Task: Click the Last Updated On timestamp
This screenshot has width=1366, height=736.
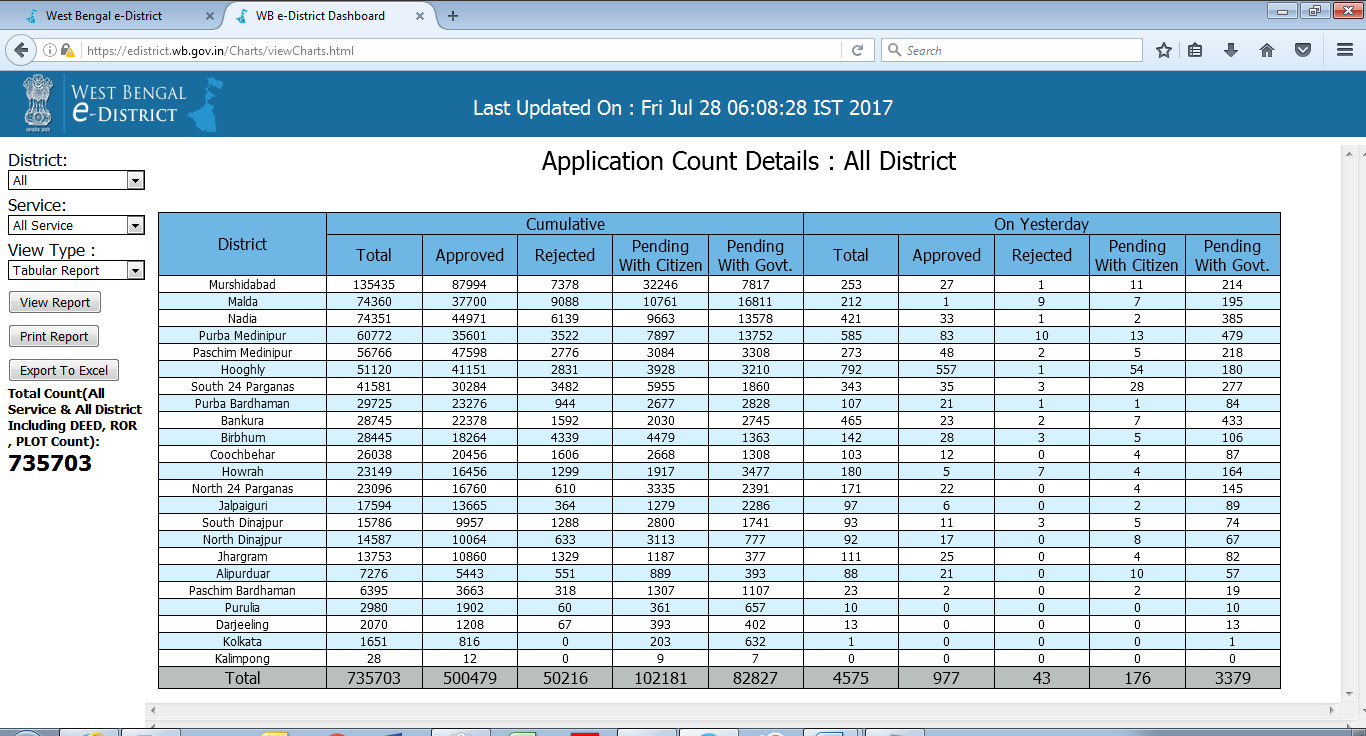Action: 683,108
